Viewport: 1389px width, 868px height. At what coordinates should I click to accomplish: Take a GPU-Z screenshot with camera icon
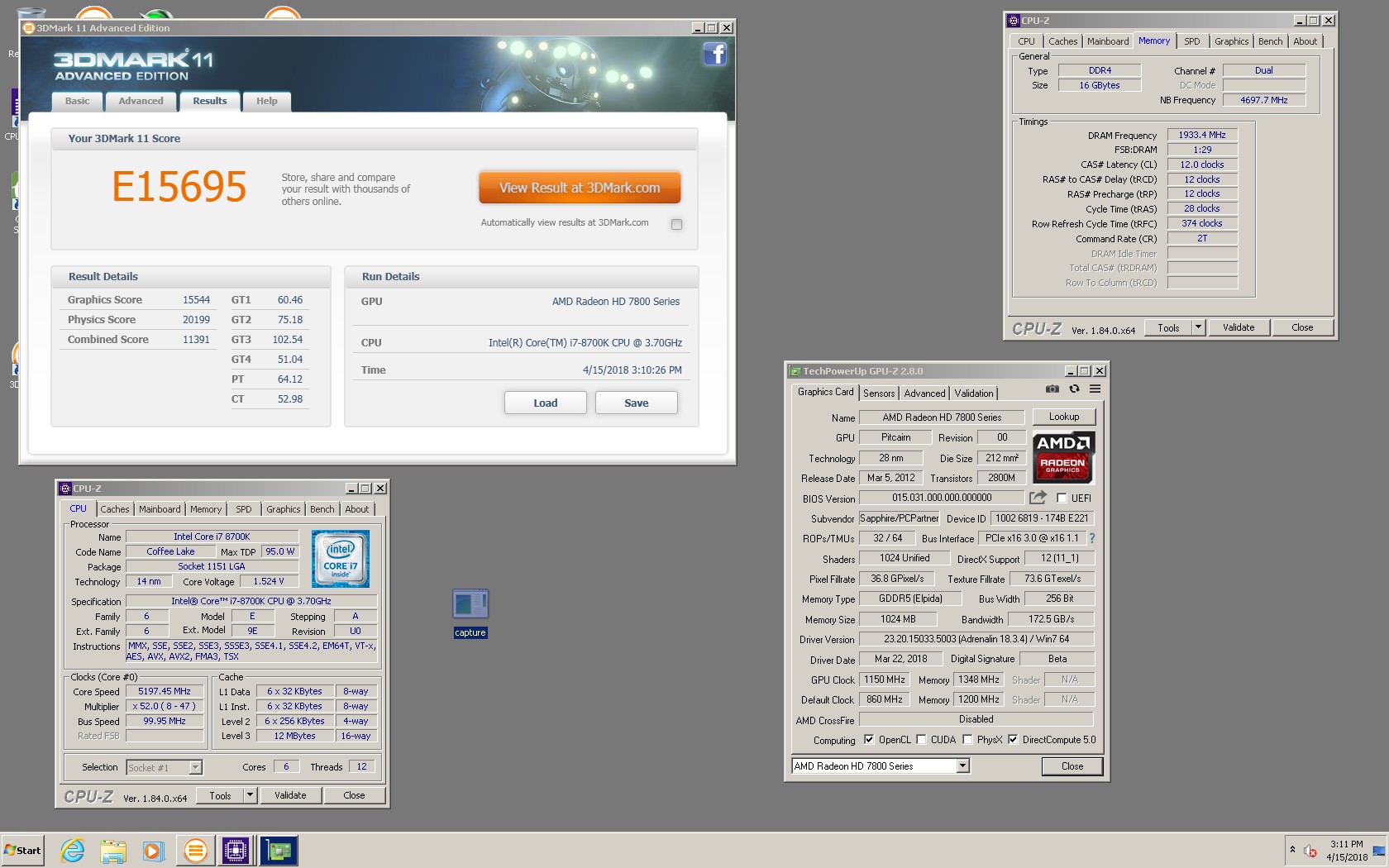[1052, 389]
